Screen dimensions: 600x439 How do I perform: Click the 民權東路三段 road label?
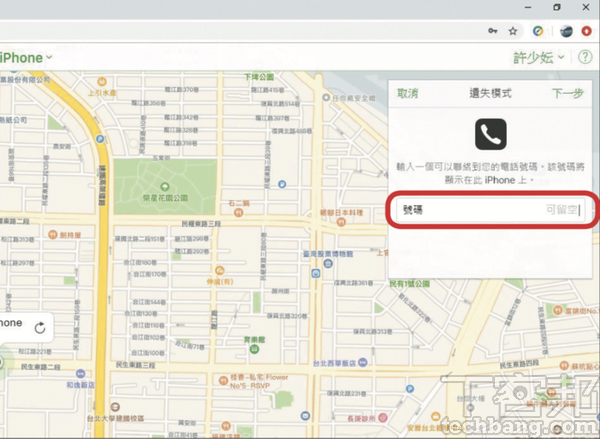pos(202,224)
